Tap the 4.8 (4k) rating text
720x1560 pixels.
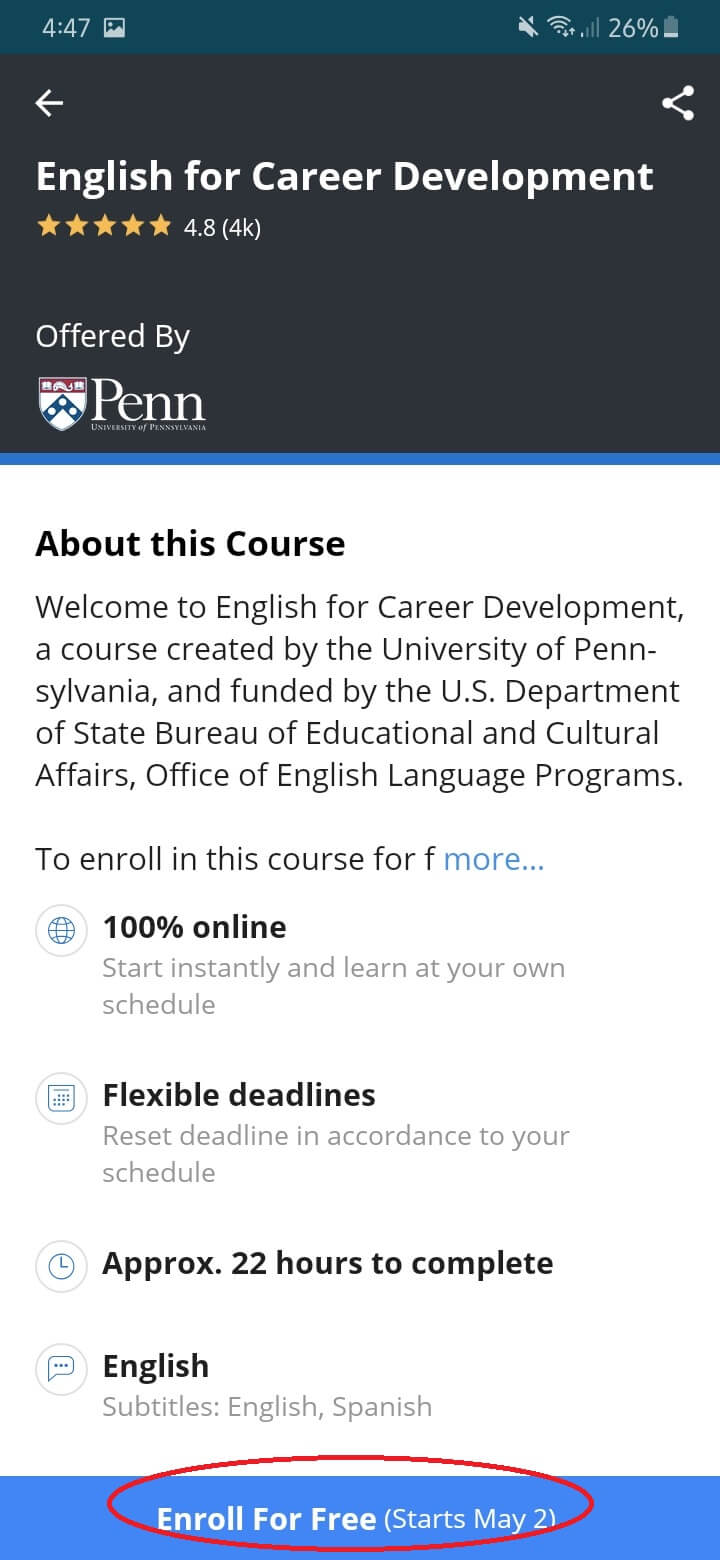pyautogui.click(x=222, y=228)
